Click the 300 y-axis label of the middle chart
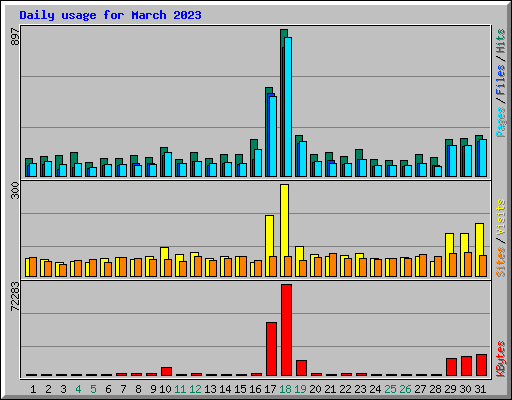This screenshot has height=400, width=512. click(15, 190)
